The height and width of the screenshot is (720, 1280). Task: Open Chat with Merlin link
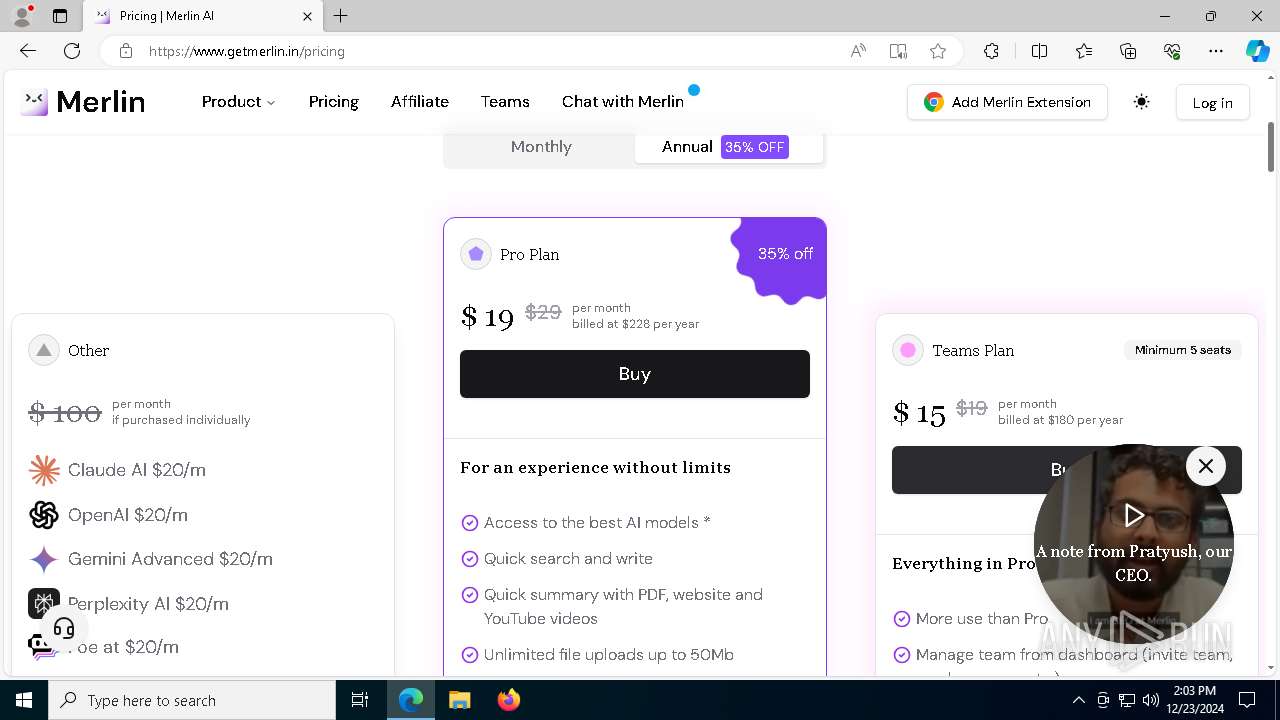[623, 102]
